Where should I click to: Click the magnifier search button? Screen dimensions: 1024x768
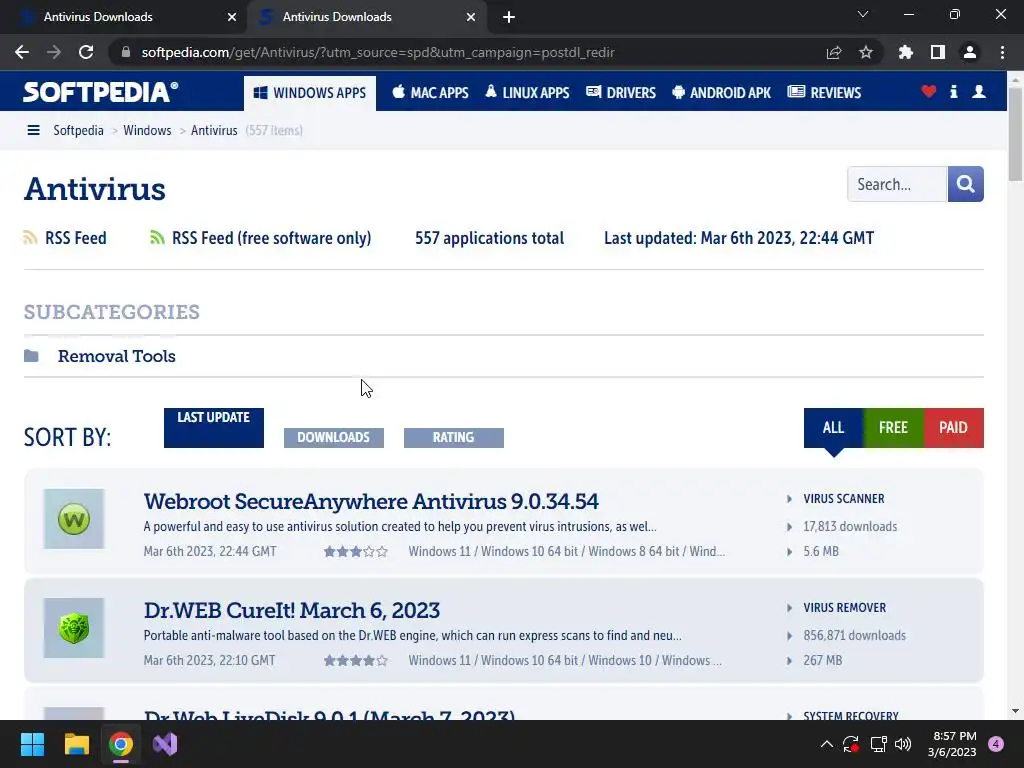[965, 184]
